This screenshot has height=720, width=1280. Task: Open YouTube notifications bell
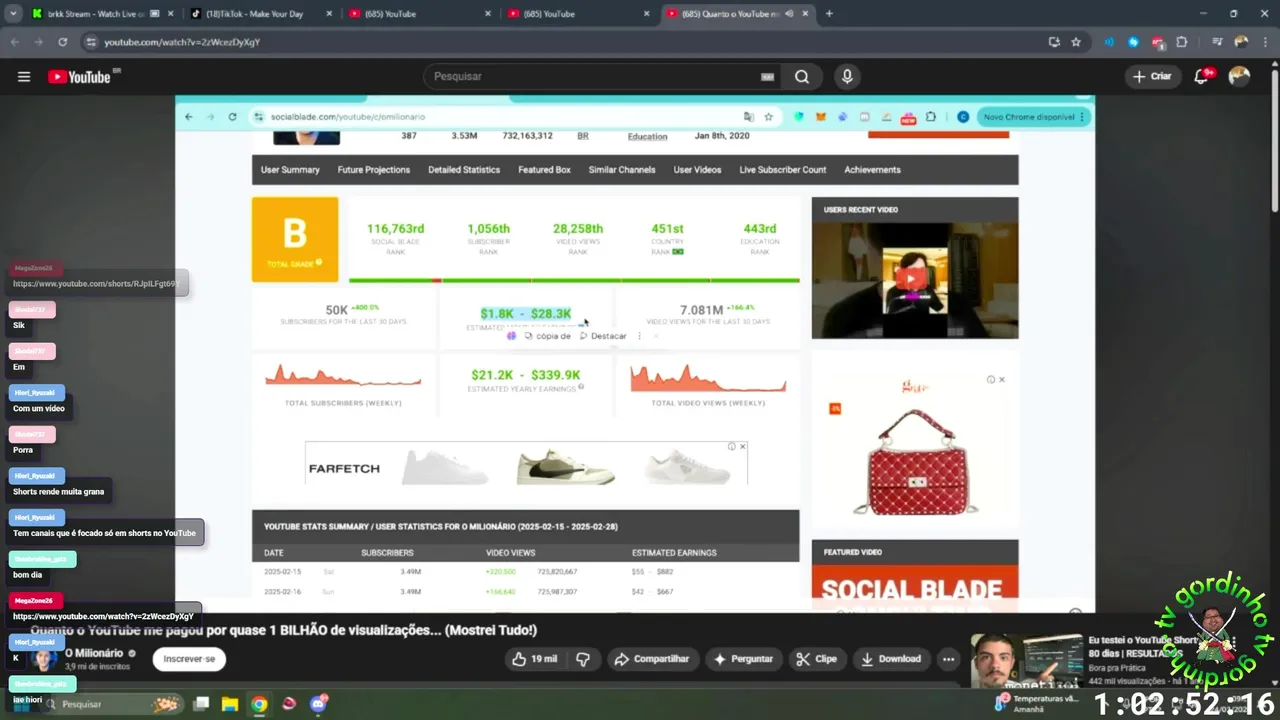pos(1203,76)
